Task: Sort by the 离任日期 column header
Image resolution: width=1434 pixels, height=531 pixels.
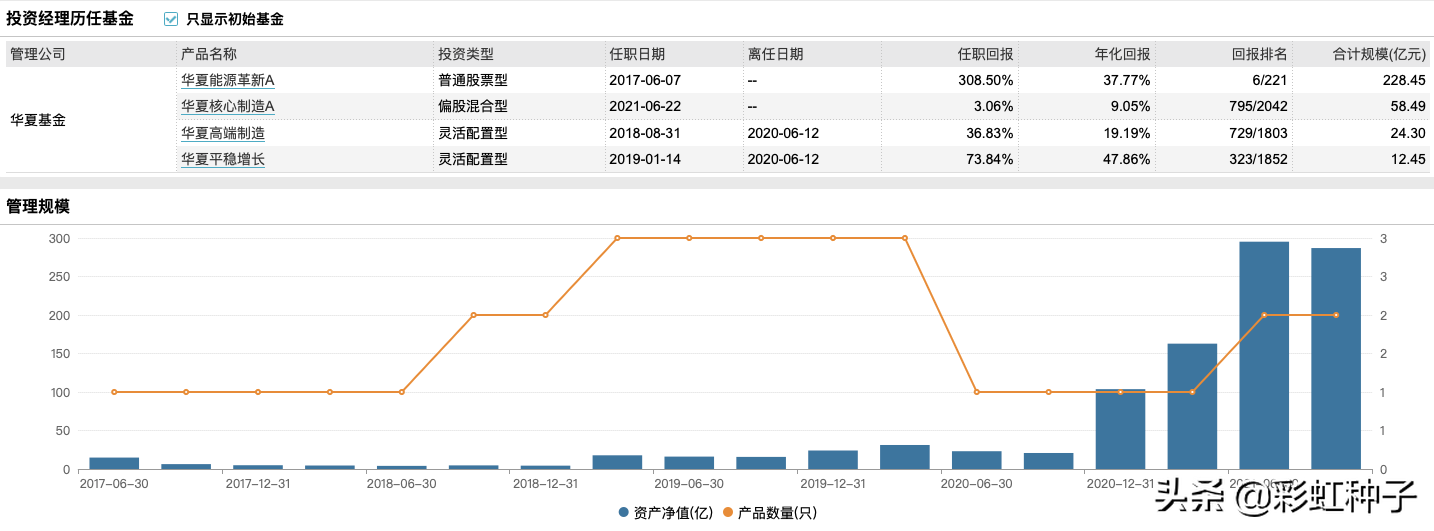Action: pyautogui.click(x=775, y=54)
